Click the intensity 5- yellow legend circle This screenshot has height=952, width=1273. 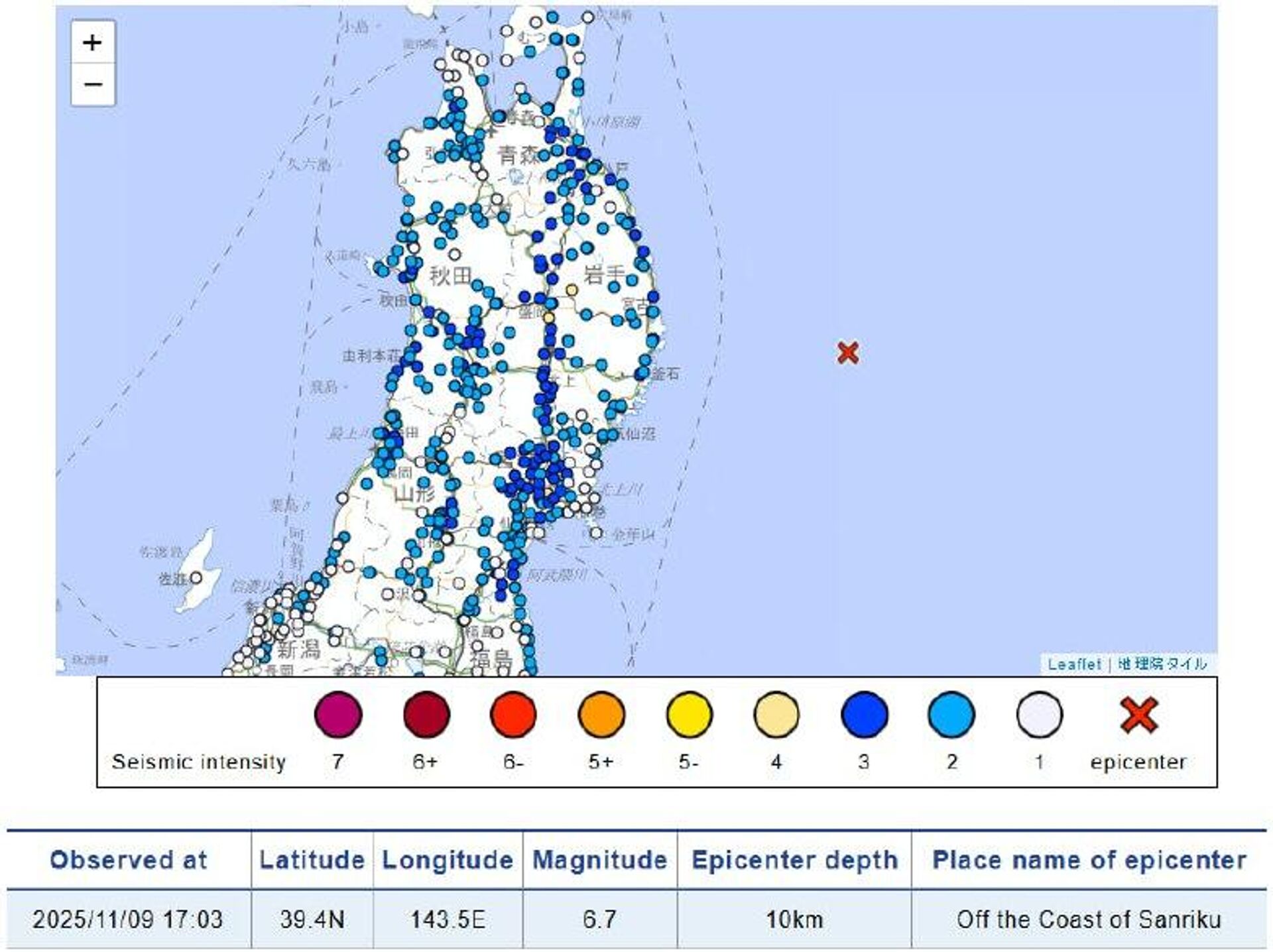pos(689,715)
